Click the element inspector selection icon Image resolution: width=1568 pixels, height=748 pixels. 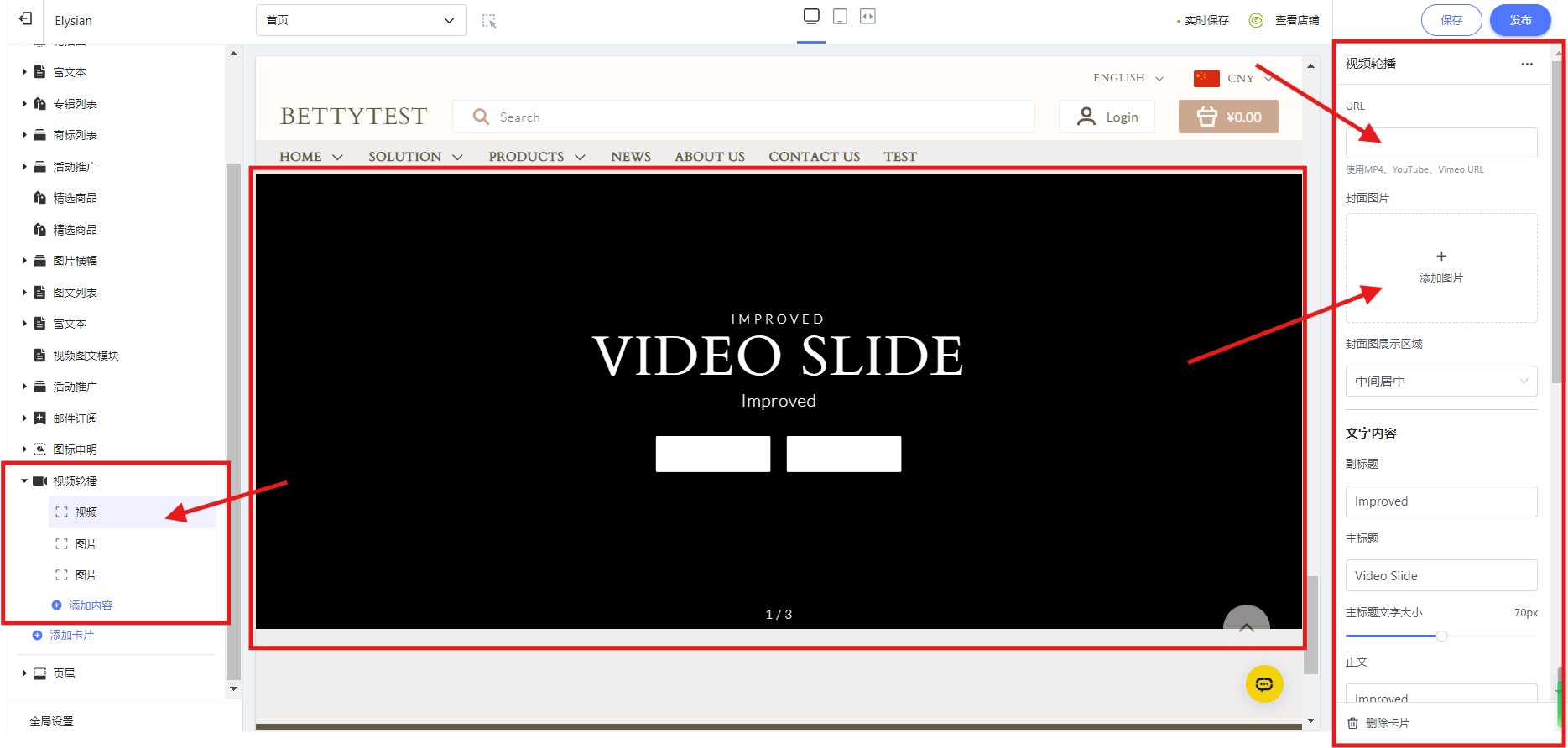(x=489, y=21)
